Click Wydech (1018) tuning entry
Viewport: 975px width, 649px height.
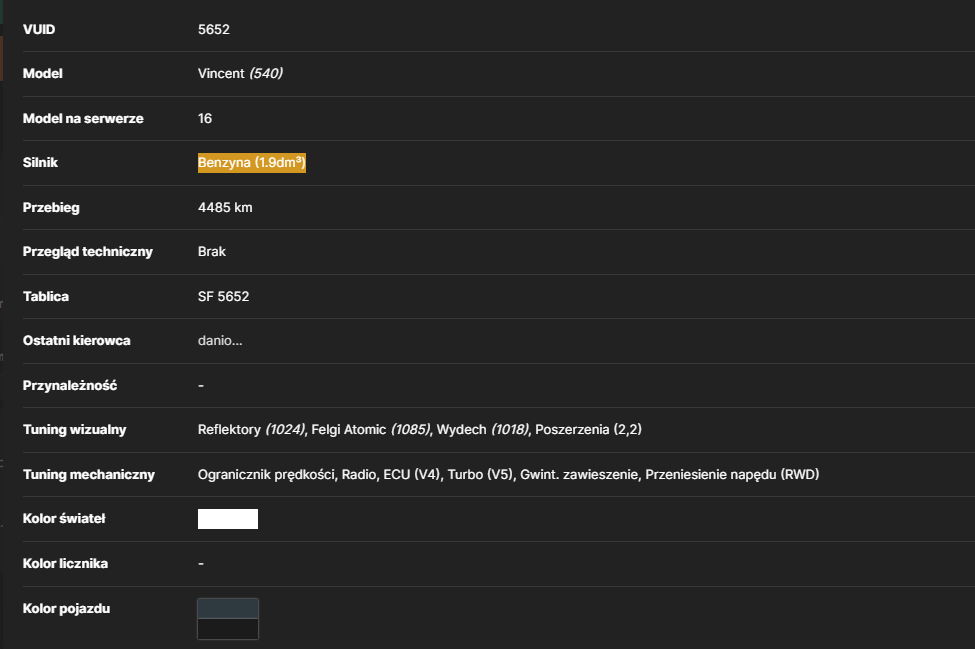(x=483, y=430)
